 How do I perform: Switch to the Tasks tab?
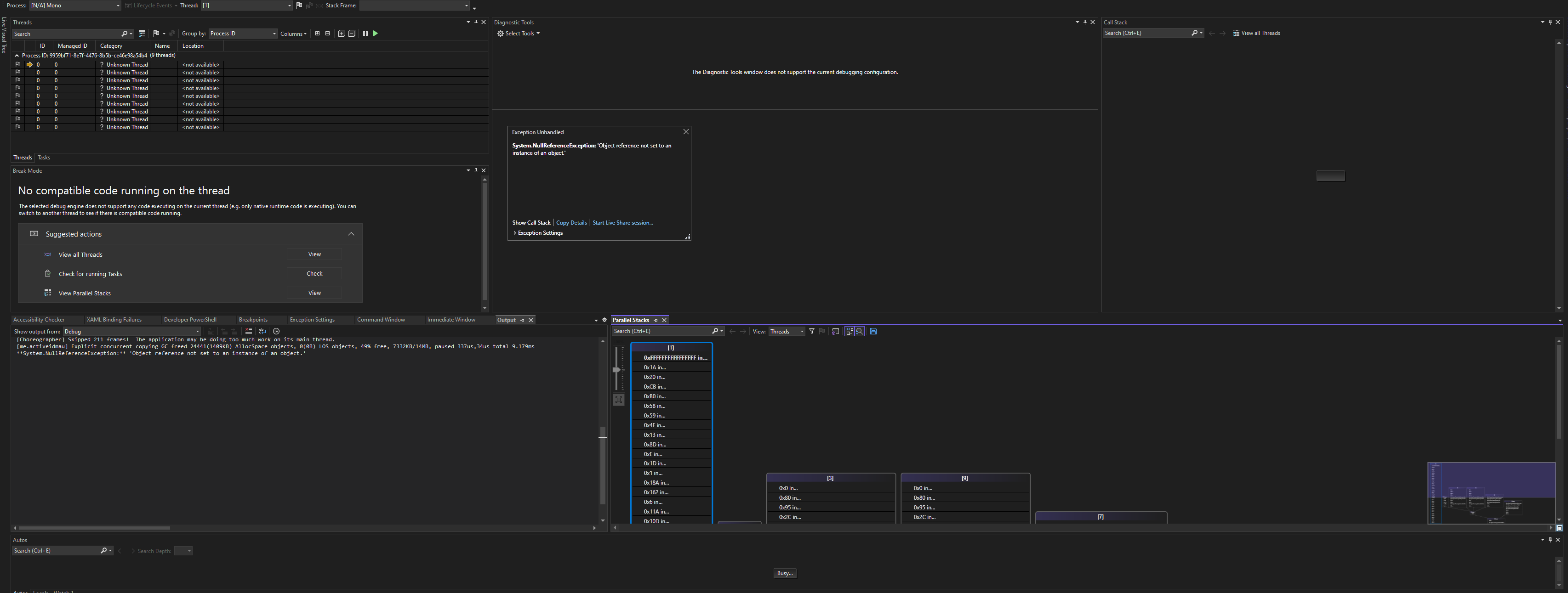[43, 157]
